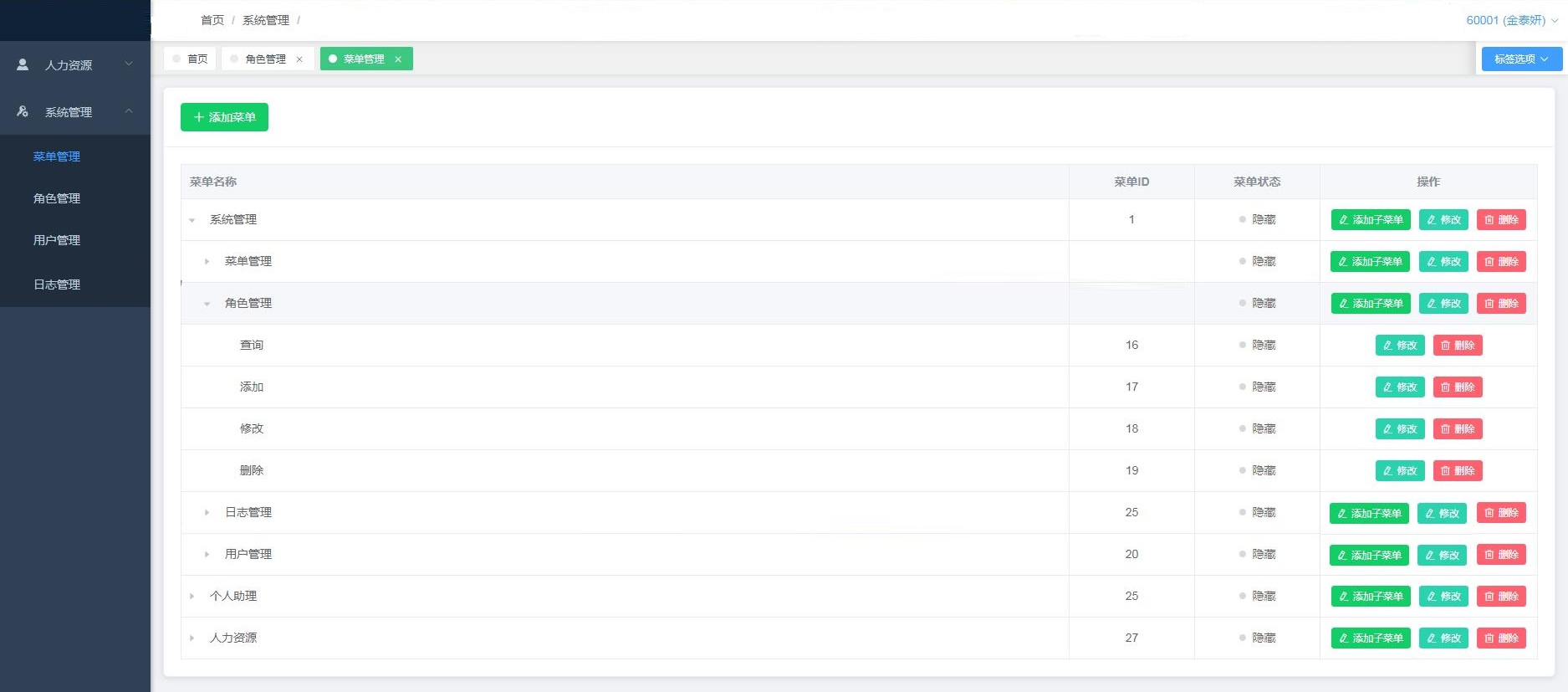The width and height of the screenshot is (1568, 692).
Task: Expand the 日志管理 tree row
Action: click(x=207, y=513)
